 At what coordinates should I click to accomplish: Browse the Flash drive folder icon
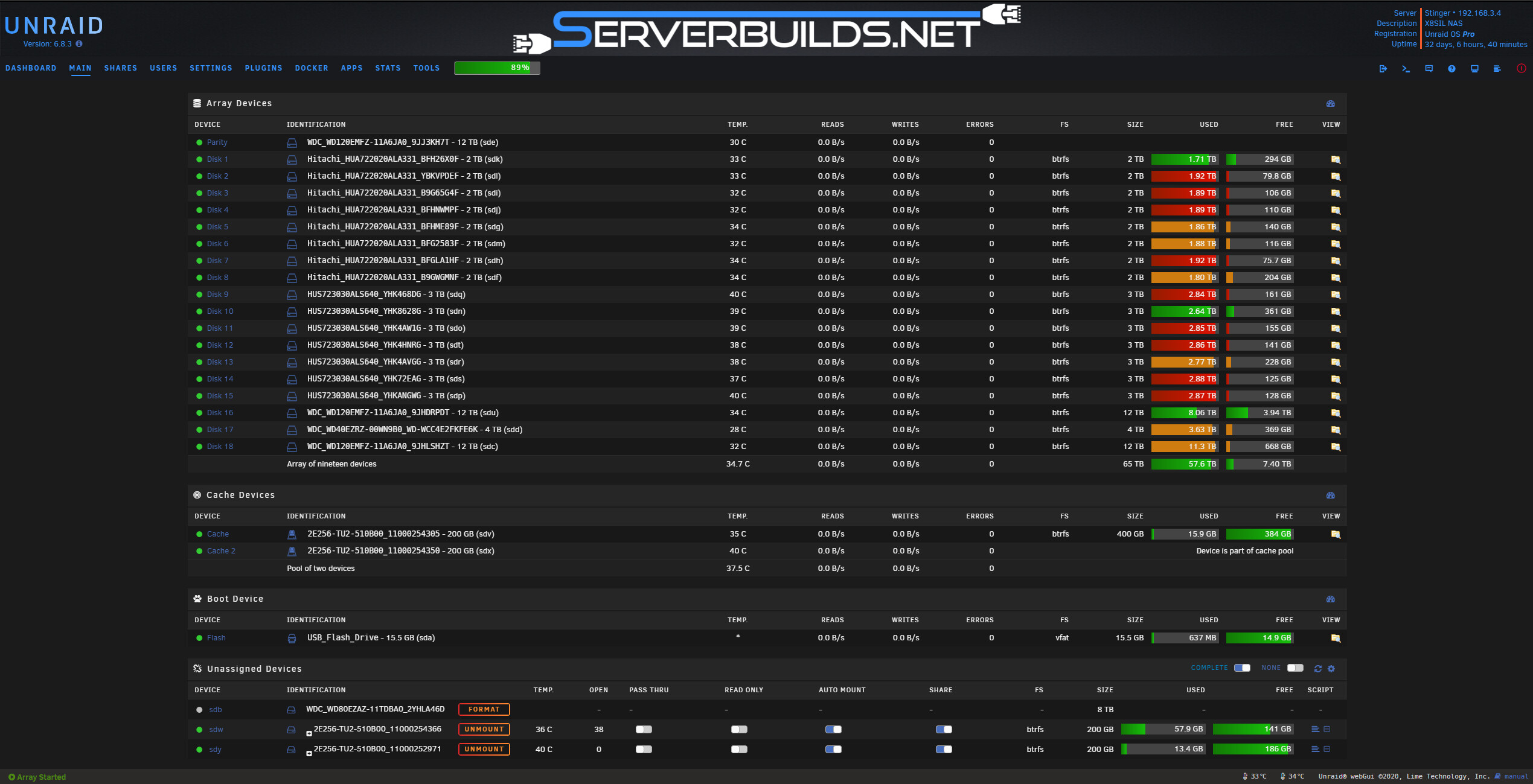pos(1336,639)
